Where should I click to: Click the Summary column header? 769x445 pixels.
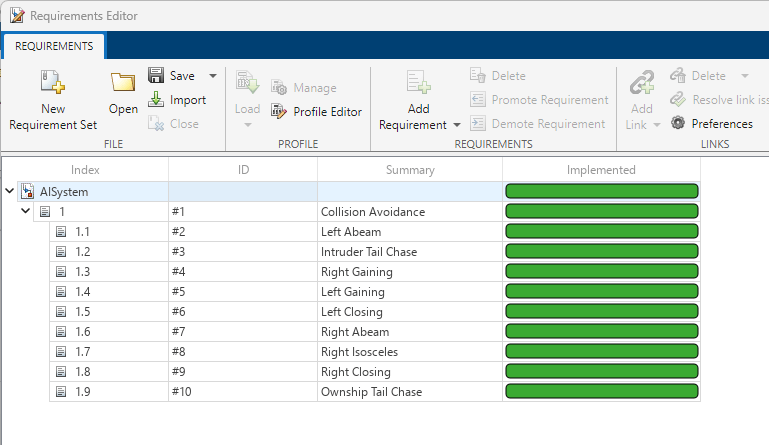pyautogui.click(x=410, y=170)
